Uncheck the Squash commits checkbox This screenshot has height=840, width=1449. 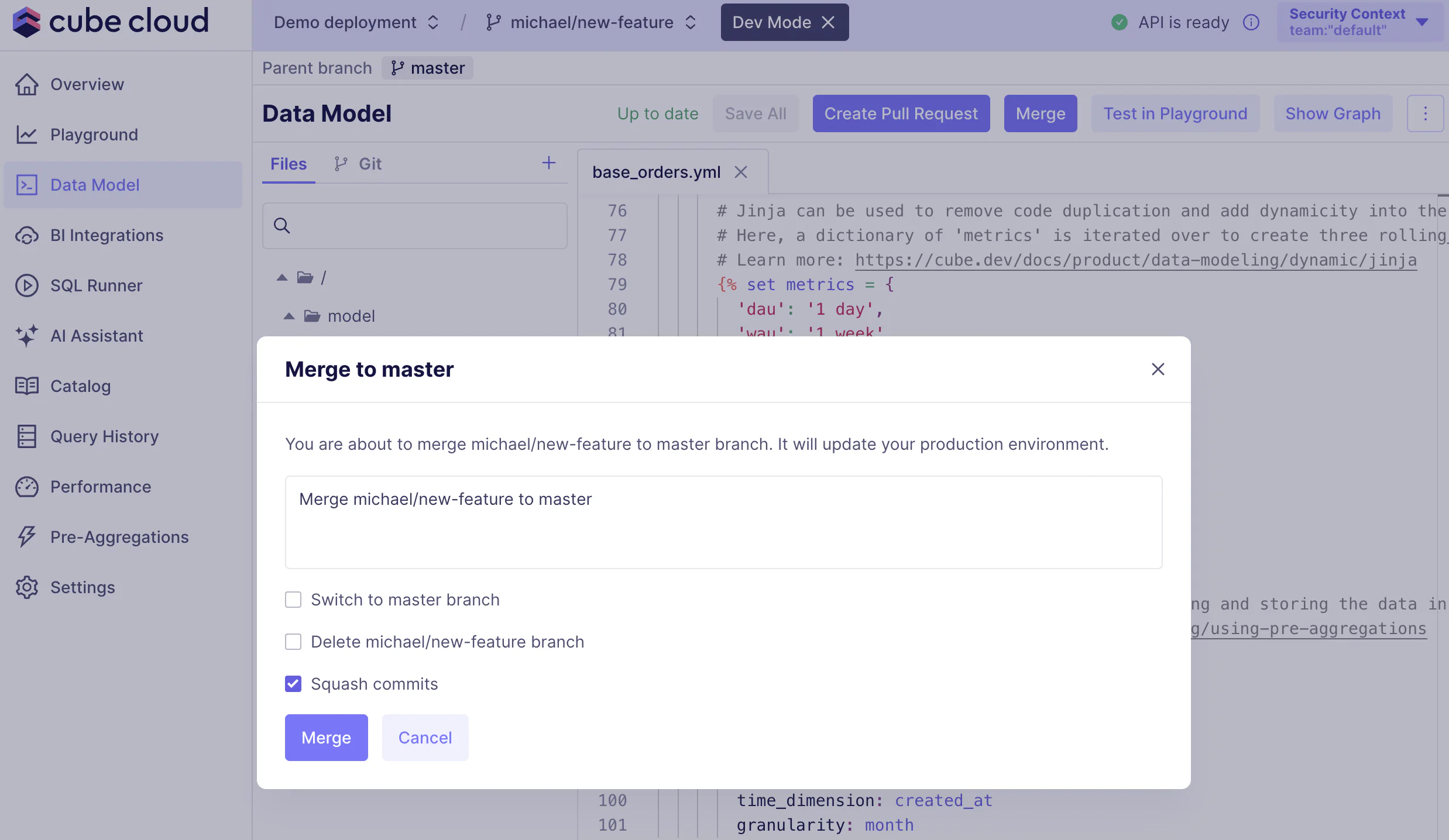tap(293, 684)
